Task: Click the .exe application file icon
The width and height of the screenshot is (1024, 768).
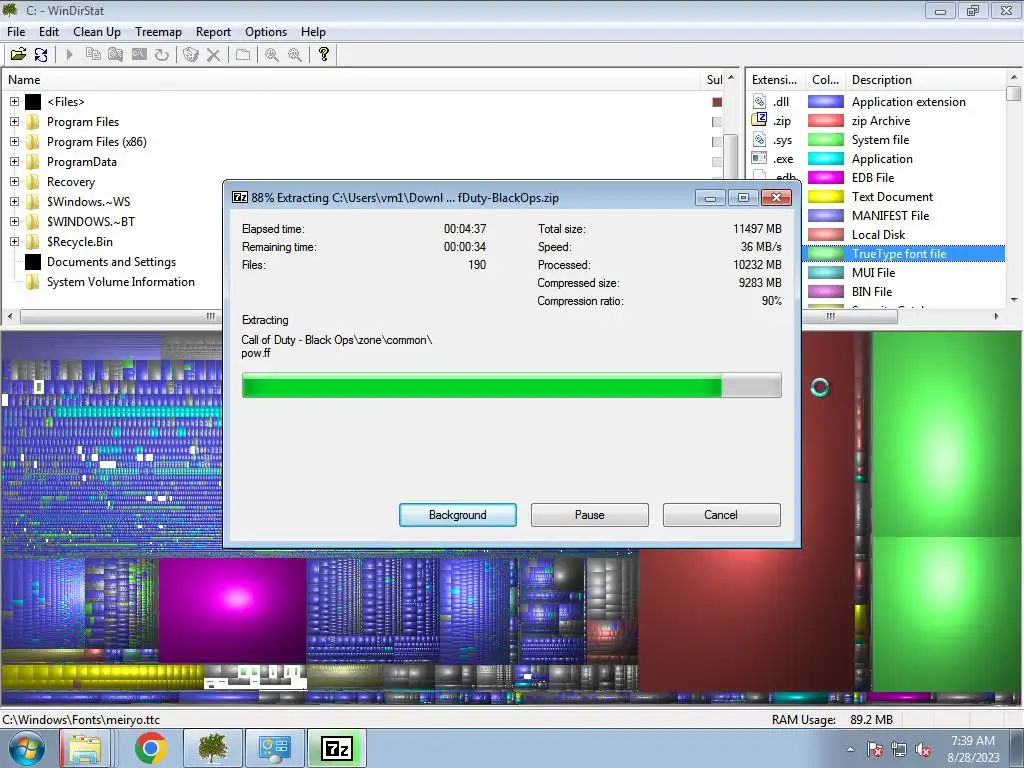Action: click(x=759, y=158)
